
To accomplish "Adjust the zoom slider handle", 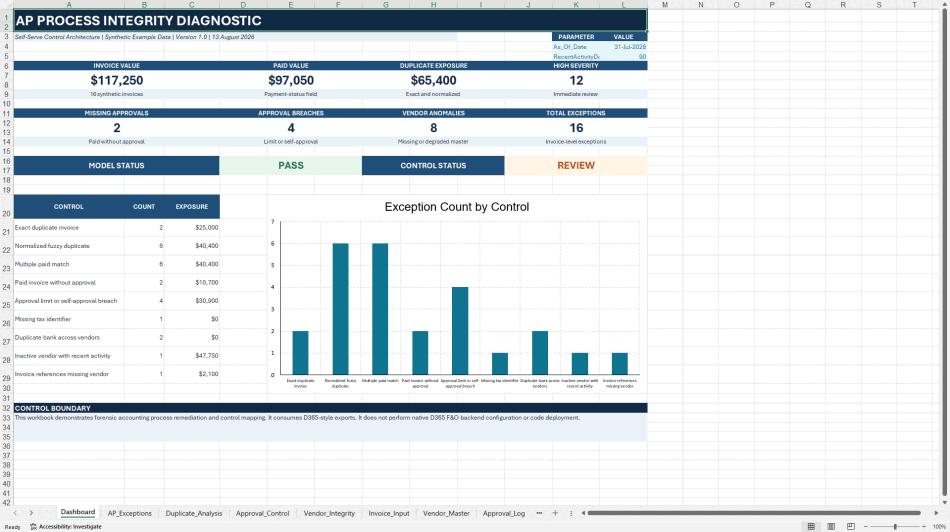I will coord(895,527).
